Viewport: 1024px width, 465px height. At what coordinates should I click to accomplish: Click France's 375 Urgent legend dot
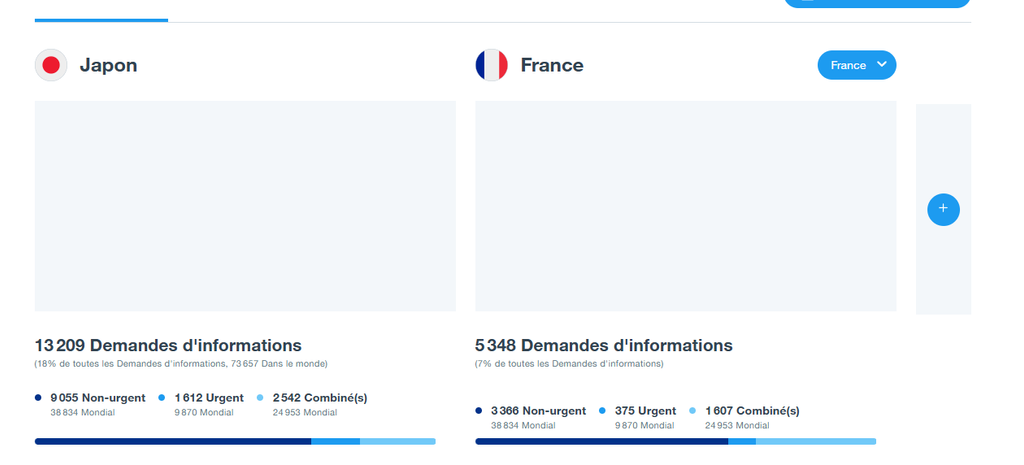click(602, 411)
